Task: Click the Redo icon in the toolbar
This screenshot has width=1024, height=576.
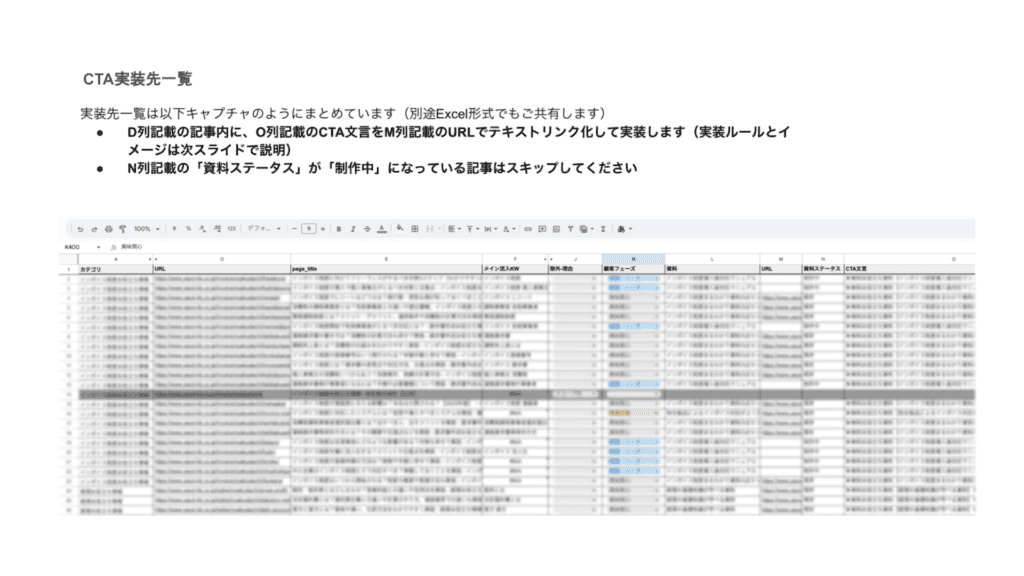Action: coord(94,229)
